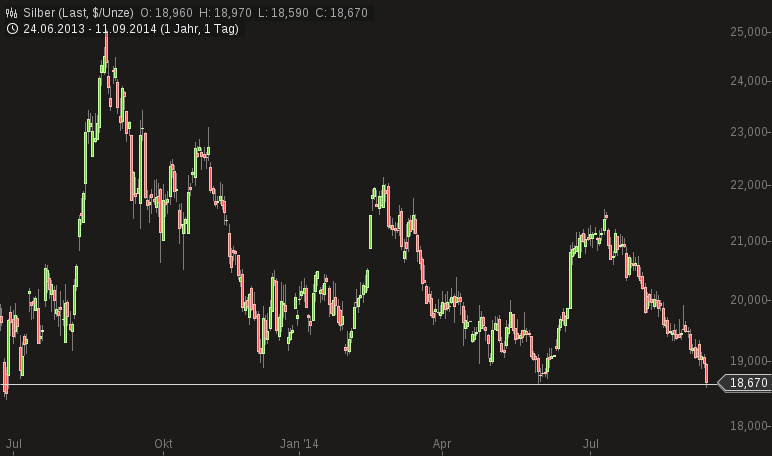
Task: Click the 20,000 price axis label
Action: click(x=749, y=300)
